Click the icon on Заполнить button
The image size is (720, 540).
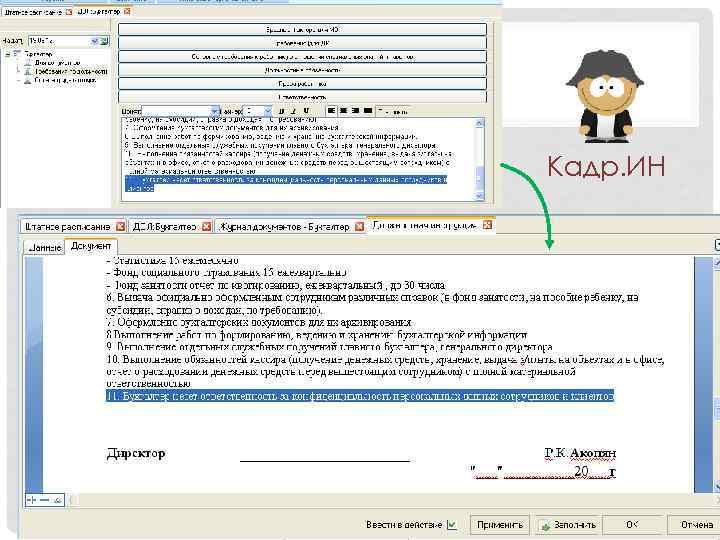[x=546, y=525]
